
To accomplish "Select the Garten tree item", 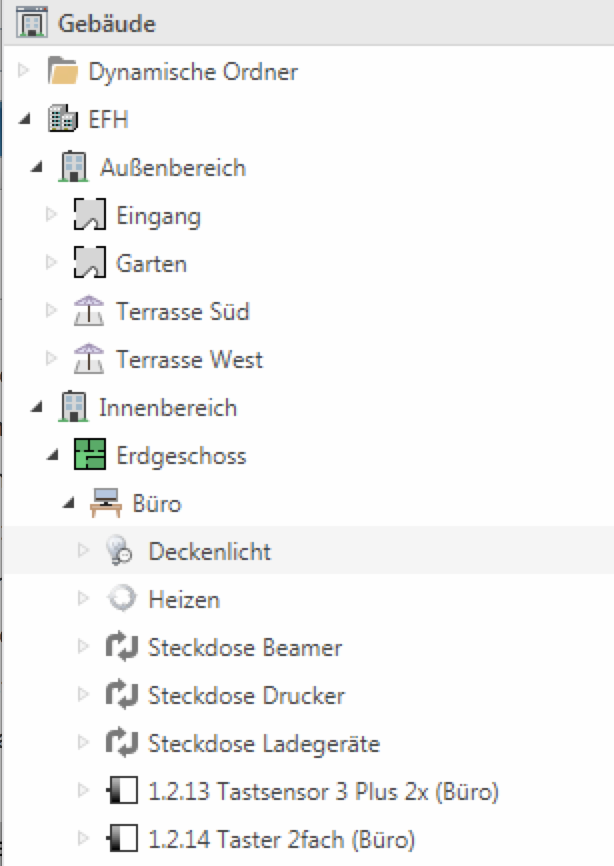I will (151, 264).
